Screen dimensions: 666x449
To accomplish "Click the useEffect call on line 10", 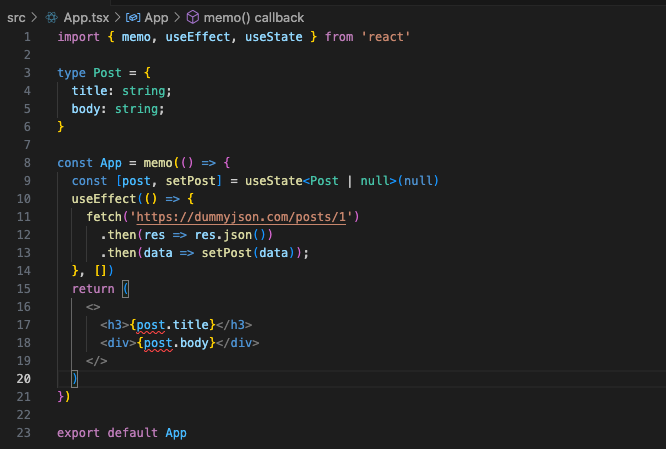I will click(104, 199).
